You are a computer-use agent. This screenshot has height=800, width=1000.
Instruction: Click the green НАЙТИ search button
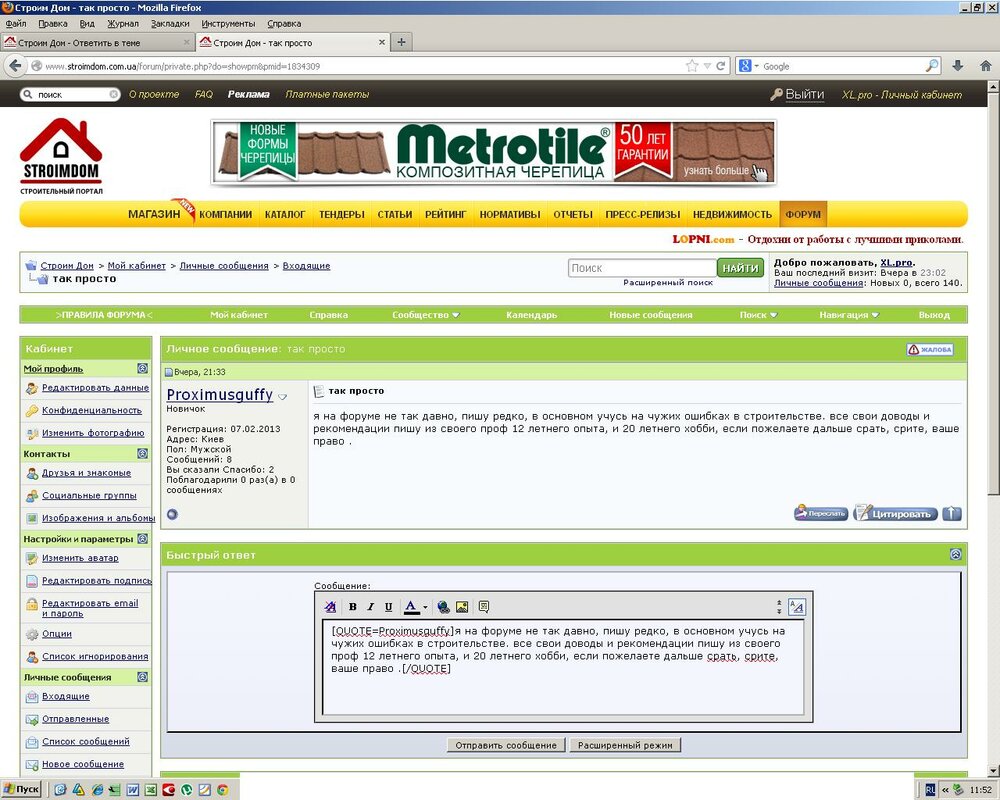(740, 268)
